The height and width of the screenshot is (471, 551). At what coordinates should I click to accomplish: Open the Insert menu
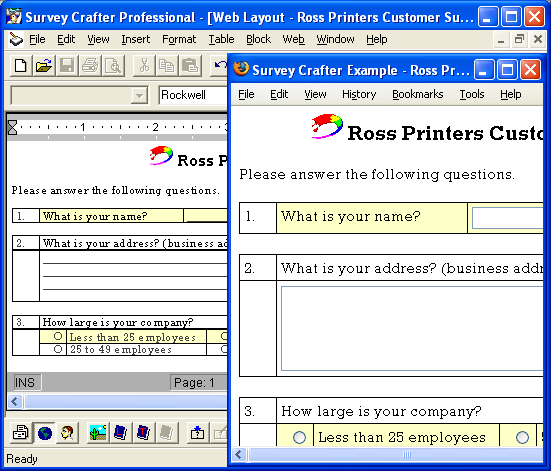coord(136,39)
